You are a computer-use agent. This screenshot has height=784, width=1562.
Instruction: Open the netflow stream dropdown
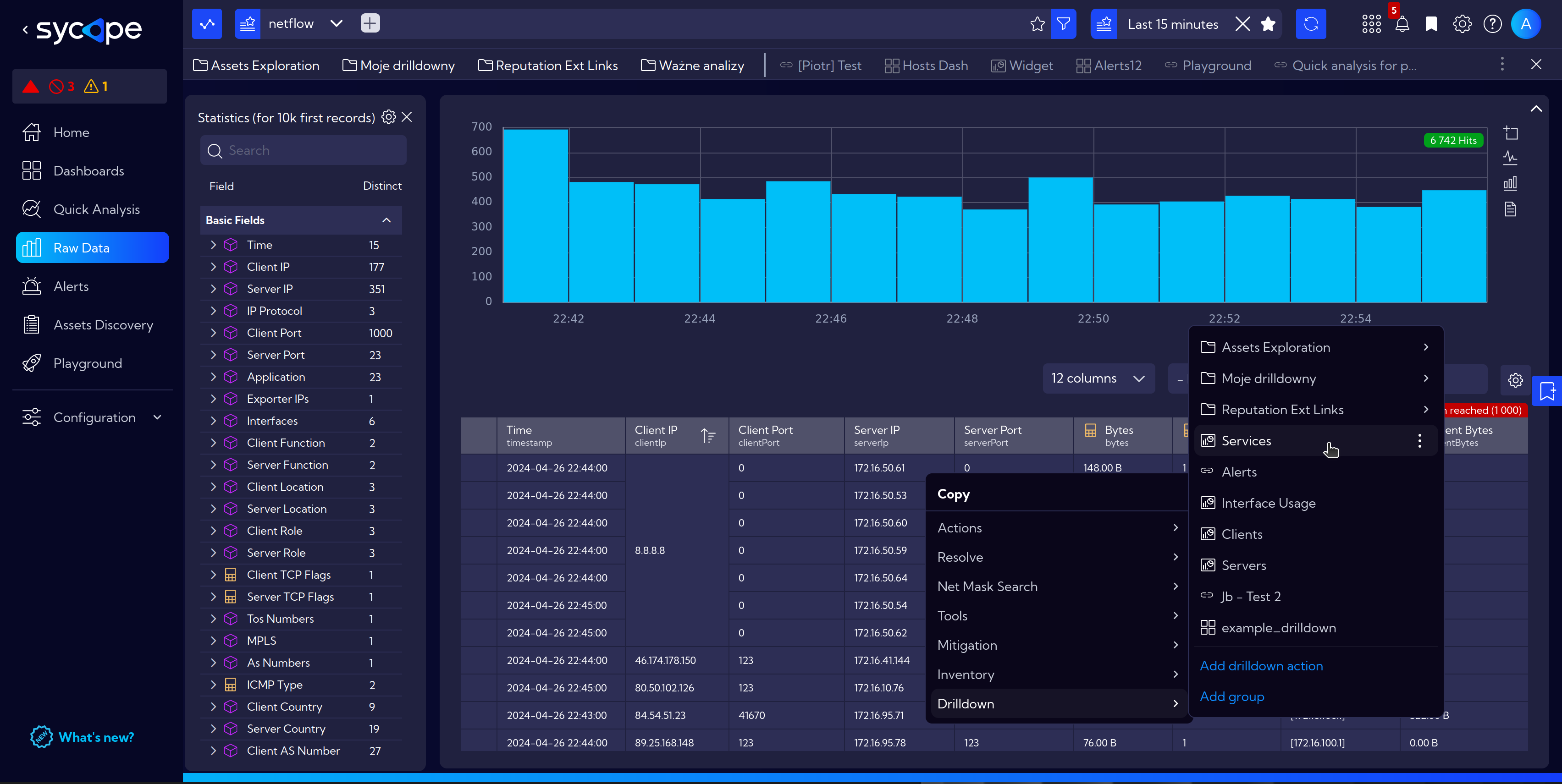tap(337, 24)
